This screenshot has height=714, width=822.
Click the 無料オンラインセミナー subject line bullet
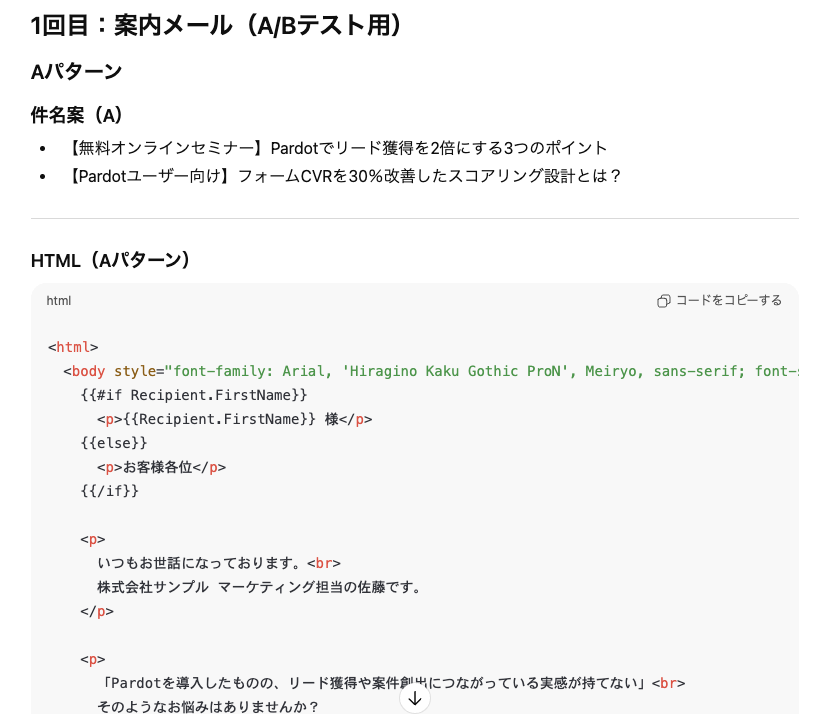click(x=337, y=148)
